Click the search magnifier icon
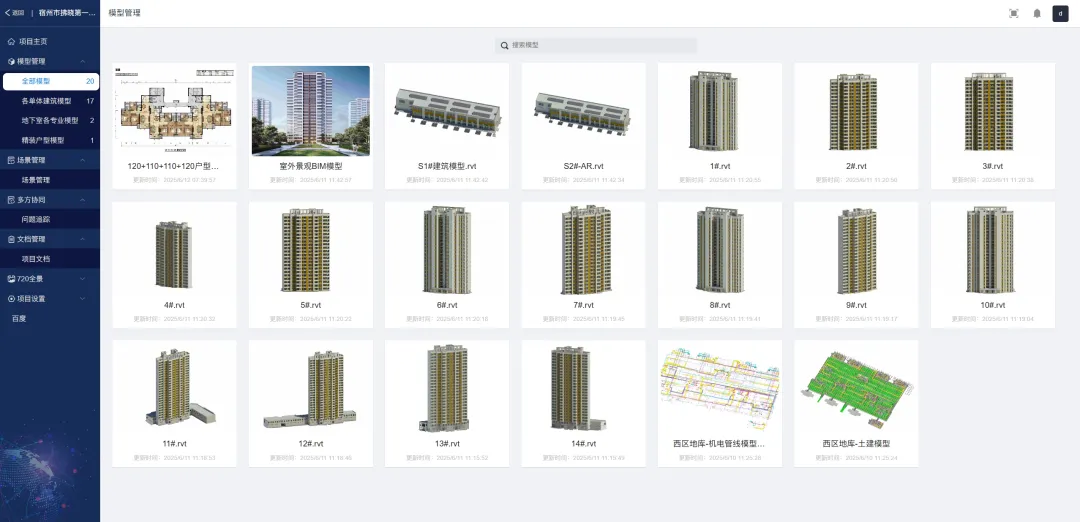 point(505,46)
